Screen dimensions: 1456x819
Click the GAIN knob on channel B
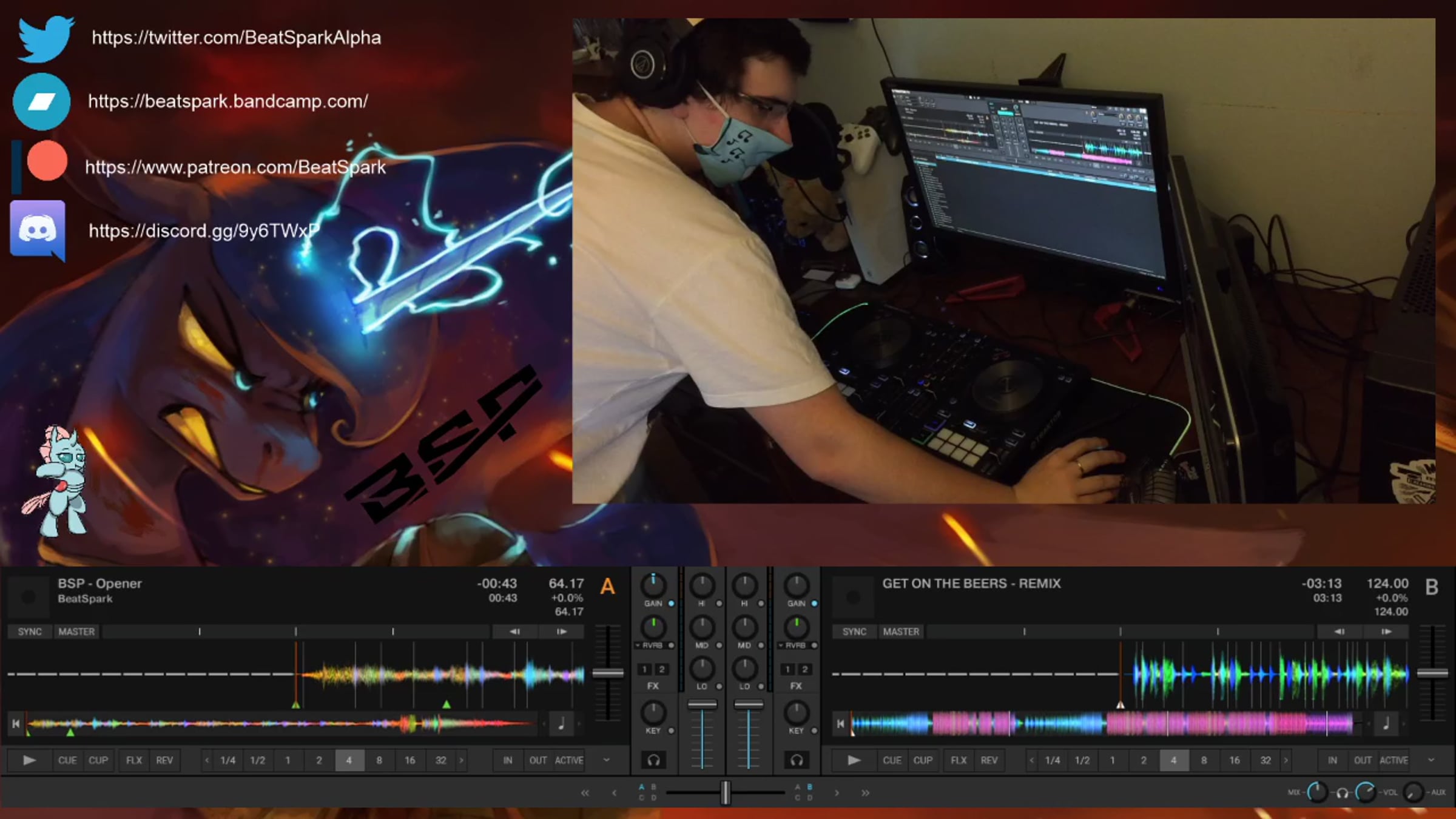(797, 585)
